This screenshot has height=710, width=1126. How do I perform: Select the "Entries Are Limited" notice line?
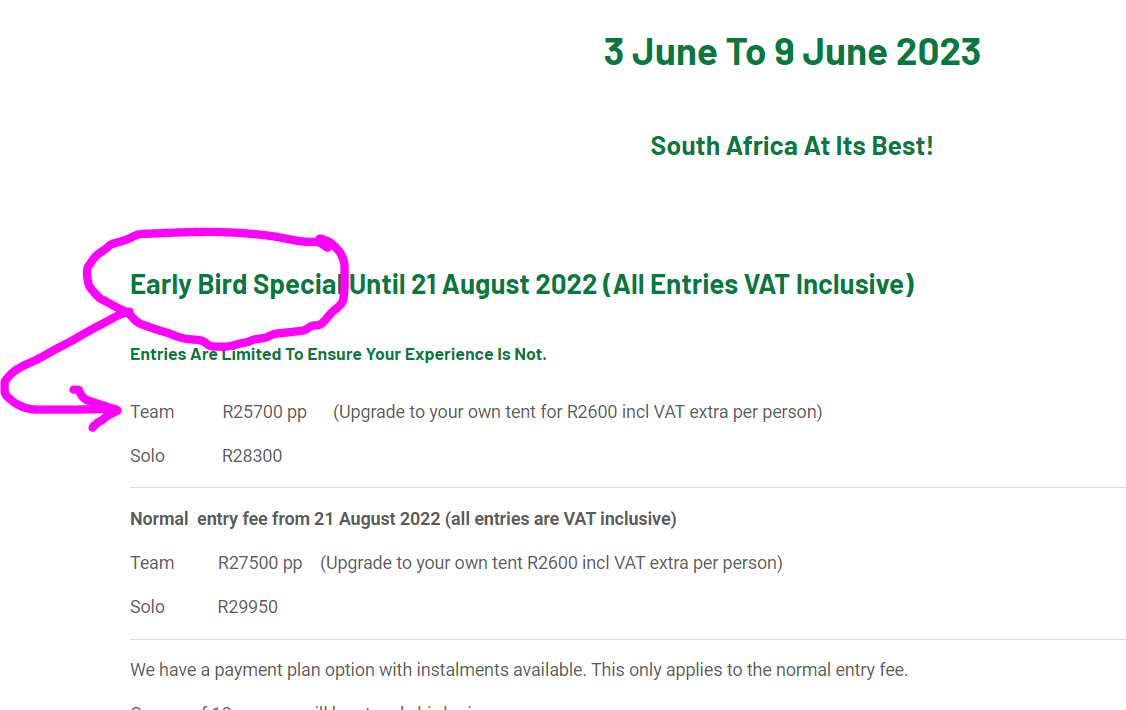[338, 354]
